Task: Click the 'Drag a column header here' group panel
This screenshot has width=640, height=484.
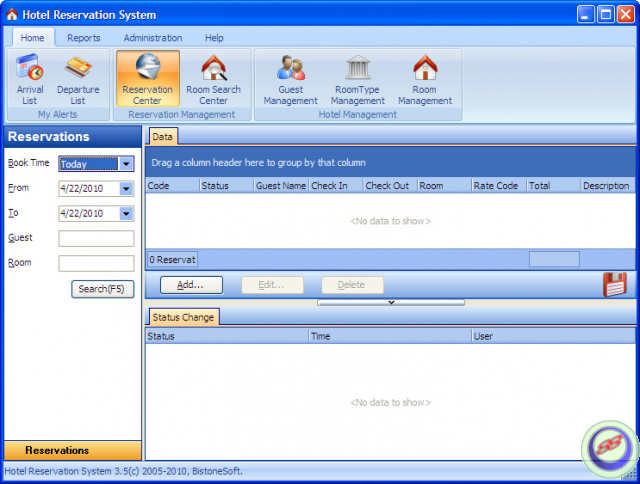Action: click(x=391, y=162)
